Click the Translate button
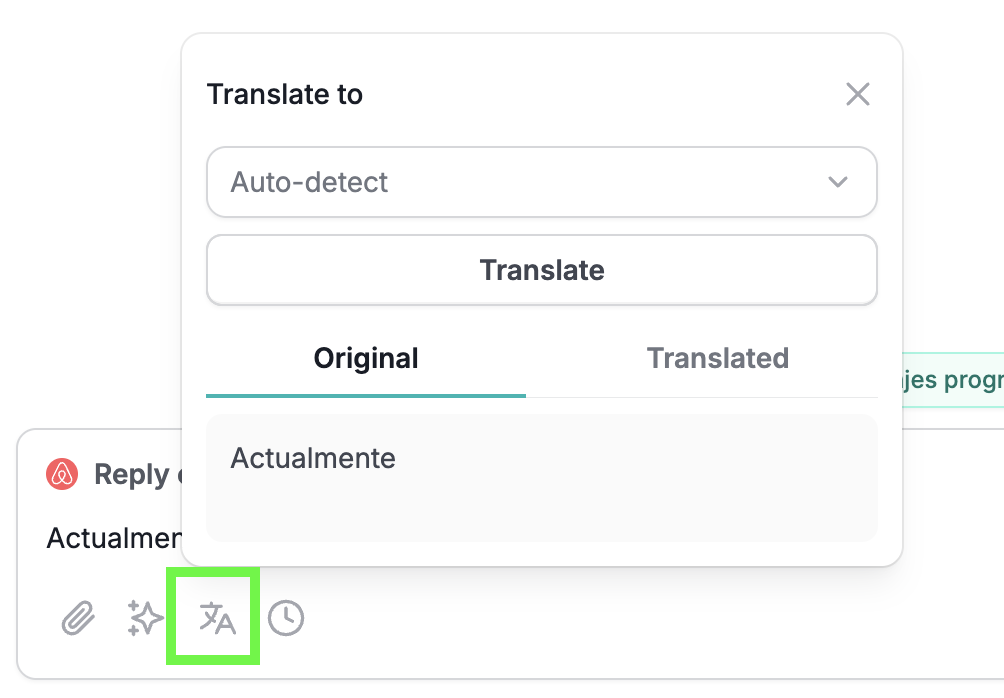 tap(542, 270)
